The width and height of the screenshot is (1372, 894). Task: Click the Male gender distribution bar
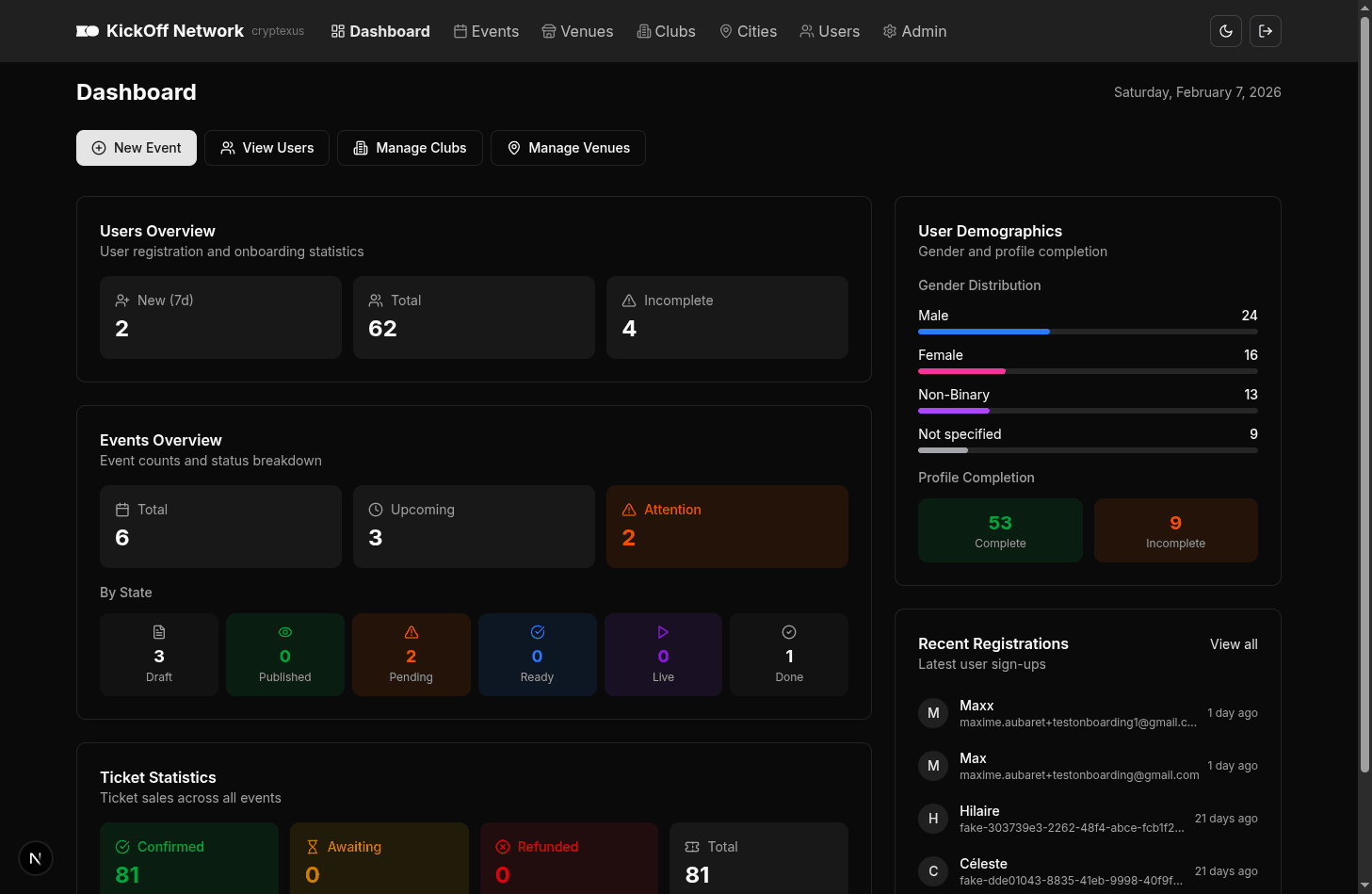[x=1088, y=332]
